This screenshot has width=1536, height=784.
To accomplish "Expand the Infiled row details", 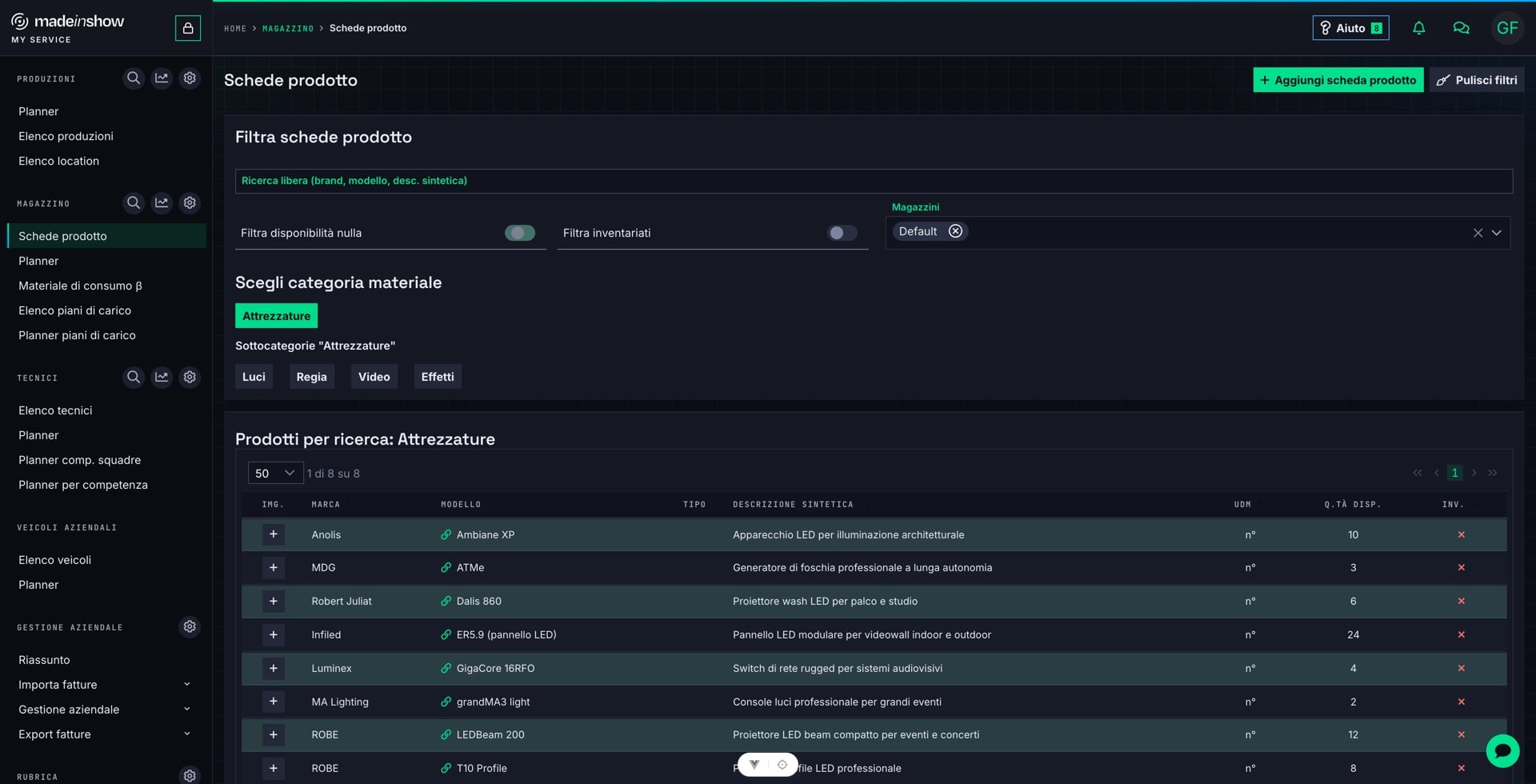I will coord(273,634).
